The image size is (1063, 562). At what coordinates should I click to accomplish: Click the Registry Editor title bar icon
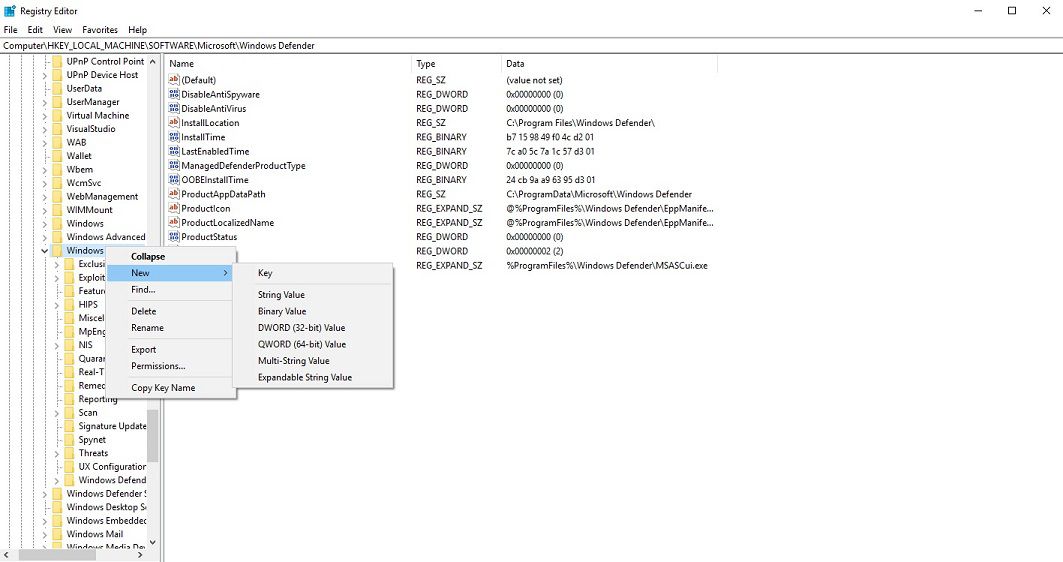click(9, 11)
